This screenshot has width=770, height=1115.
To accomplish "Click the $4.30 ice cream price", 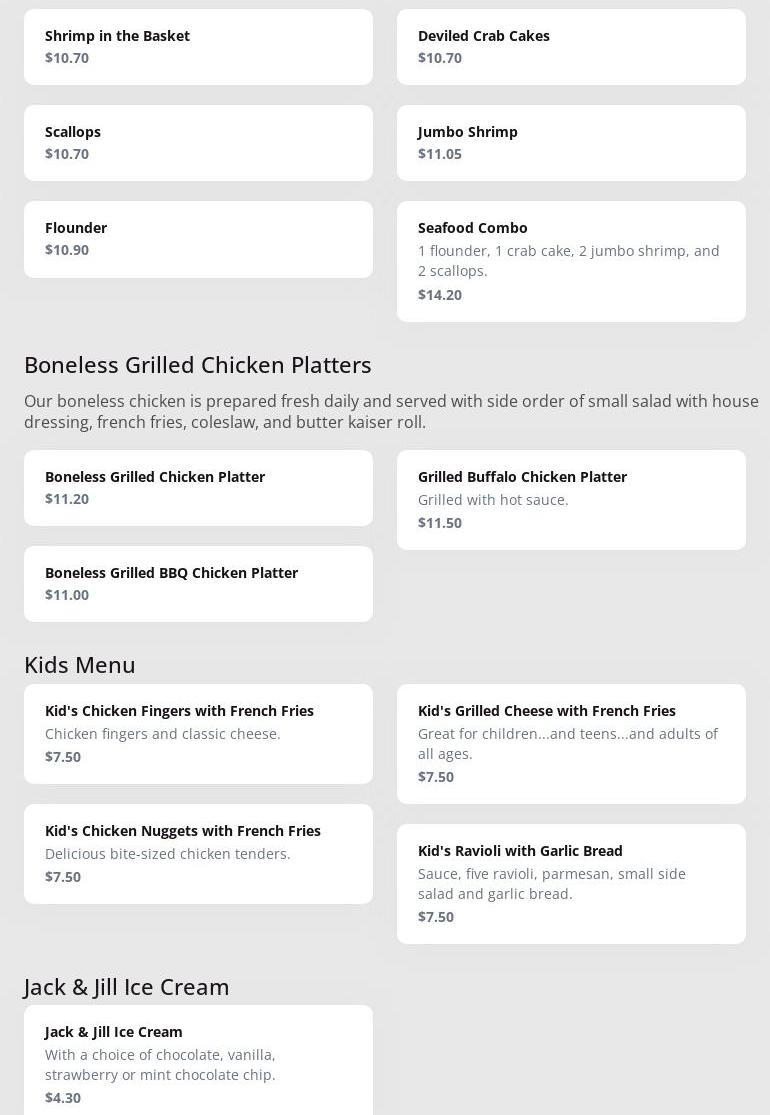I will click(63, 1098).
